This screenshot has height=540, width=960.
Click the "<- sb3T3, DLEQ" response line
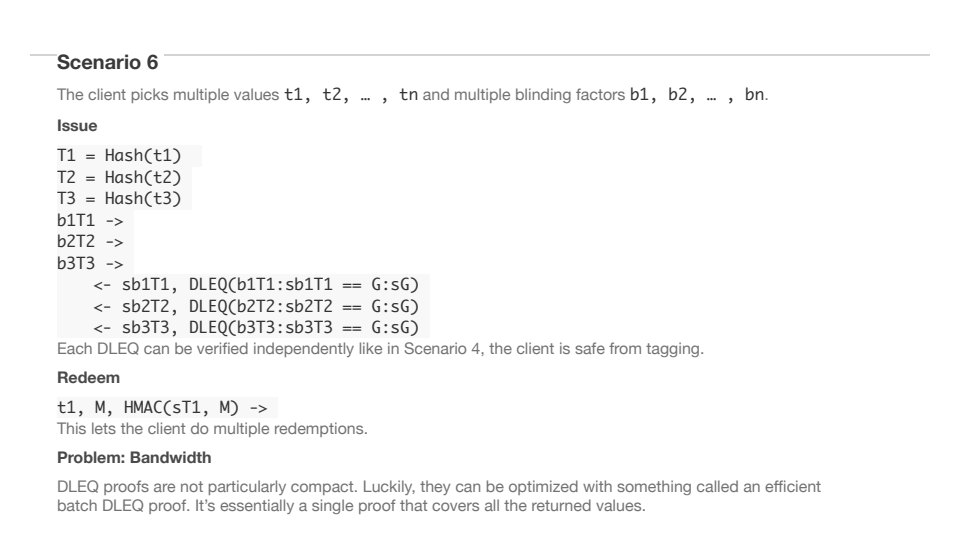click(256, 327)
